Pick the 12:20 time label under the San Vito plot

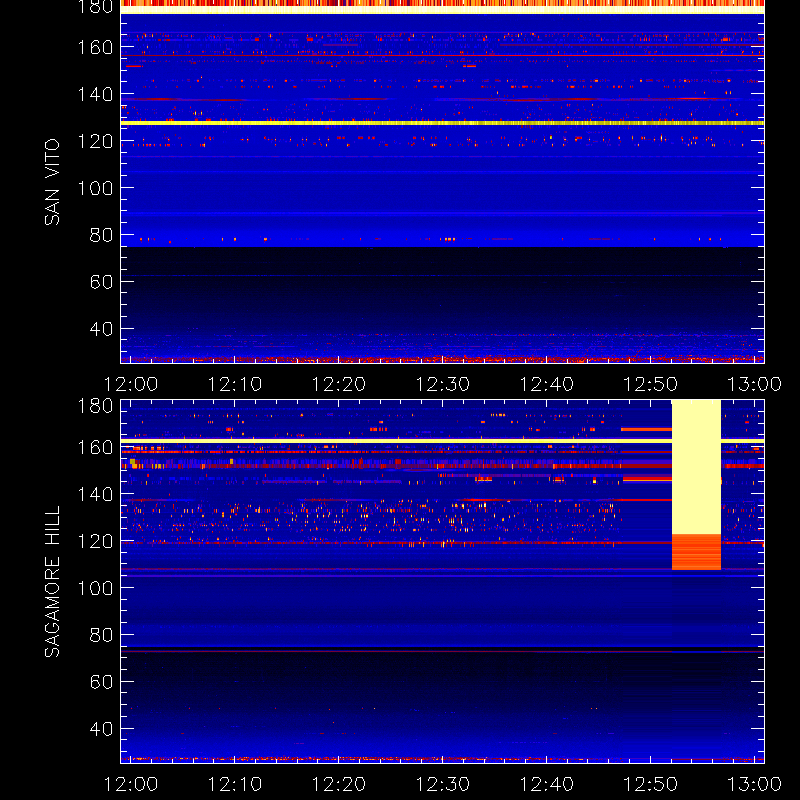pos(339,384)
